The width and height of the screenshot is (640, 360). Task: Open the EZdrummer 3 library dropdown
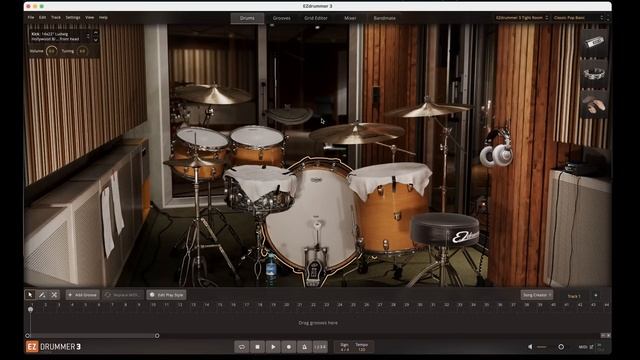click(x=522, y=18)
